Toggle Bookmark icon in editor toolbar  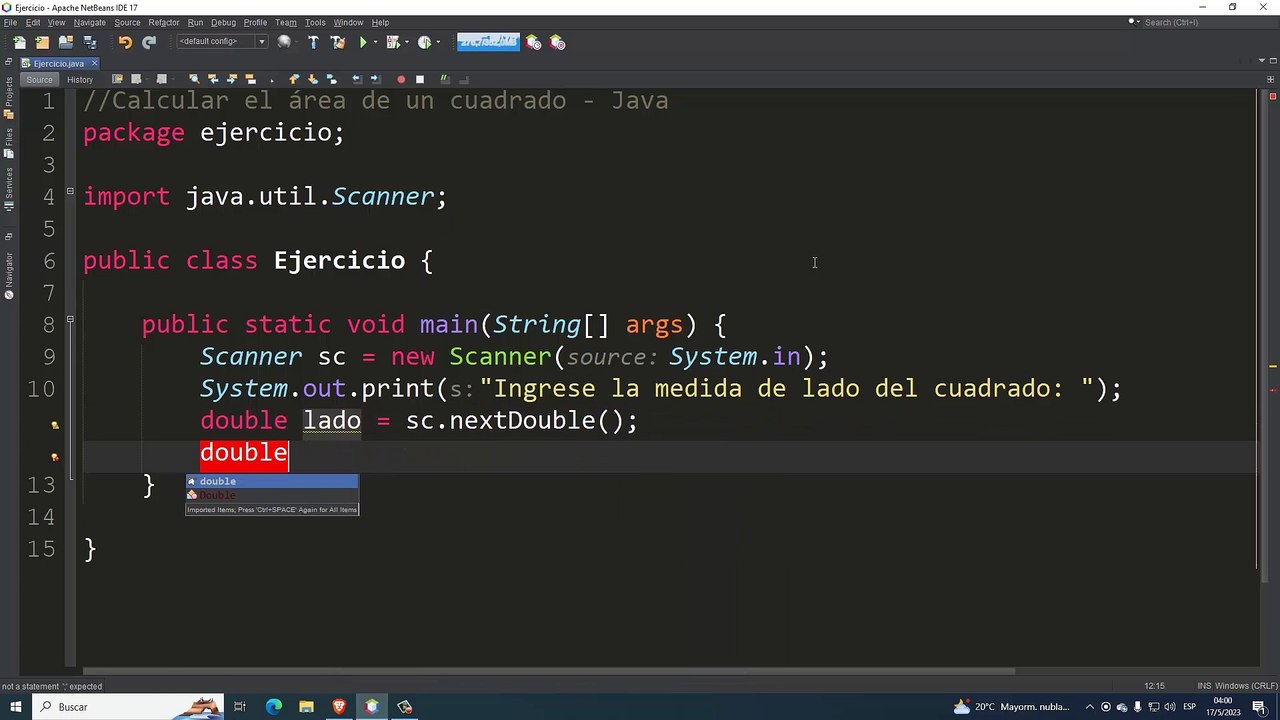click(x=332, y=79)
